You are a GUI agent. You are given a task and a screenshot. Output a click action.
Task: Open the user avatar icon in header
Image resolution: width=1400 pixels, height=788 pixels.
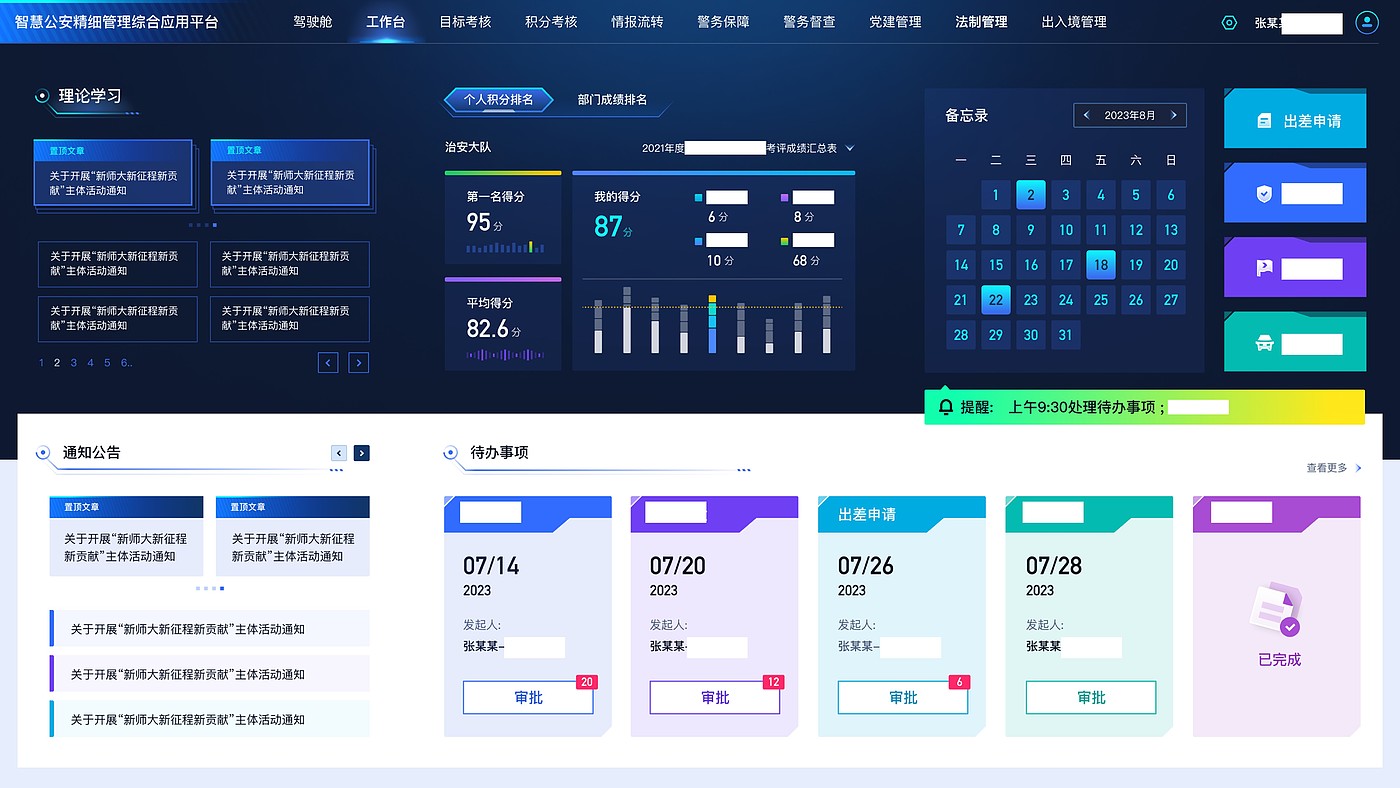(x=1367, y=22)
